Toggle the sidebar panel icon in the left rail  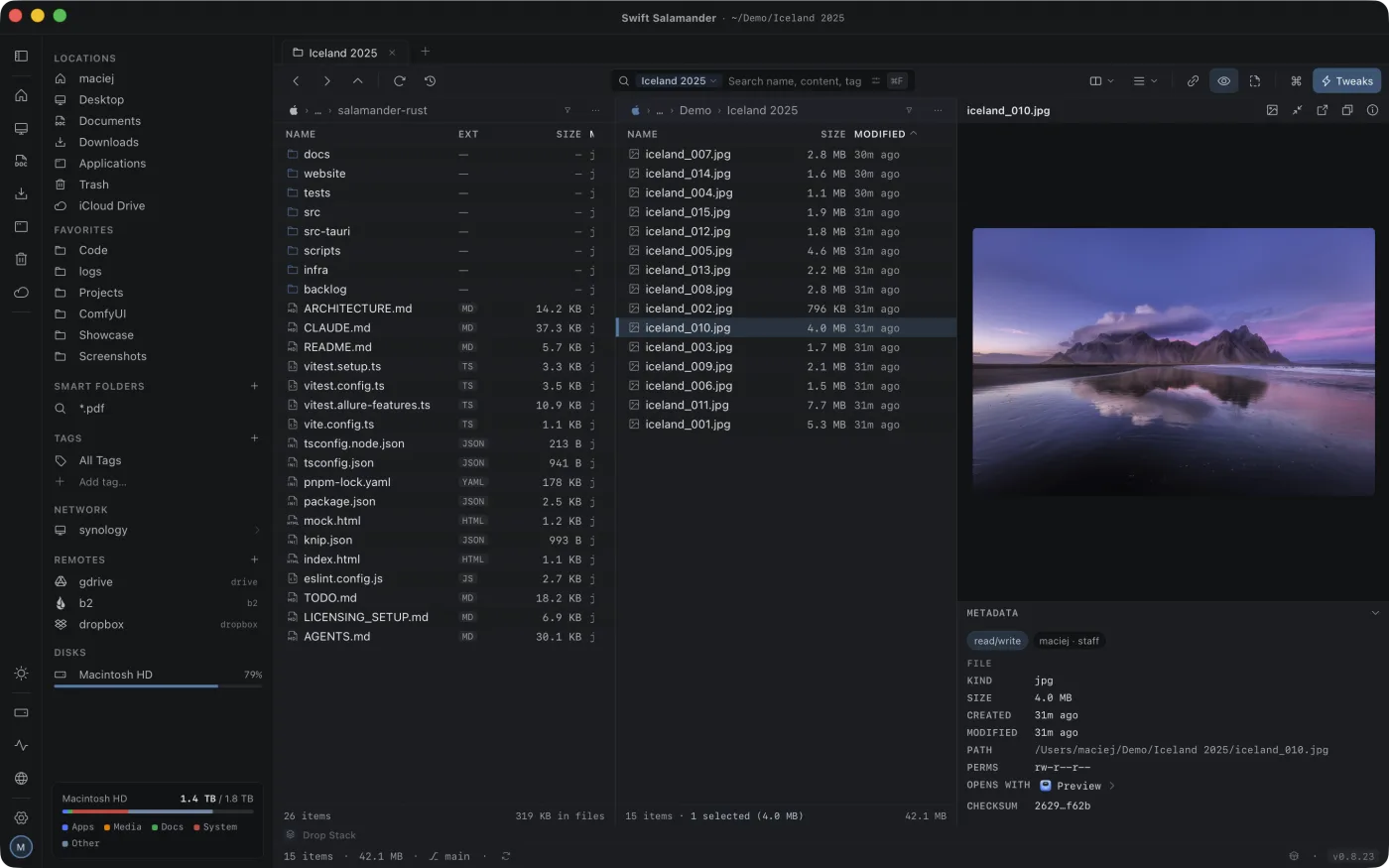21,57
